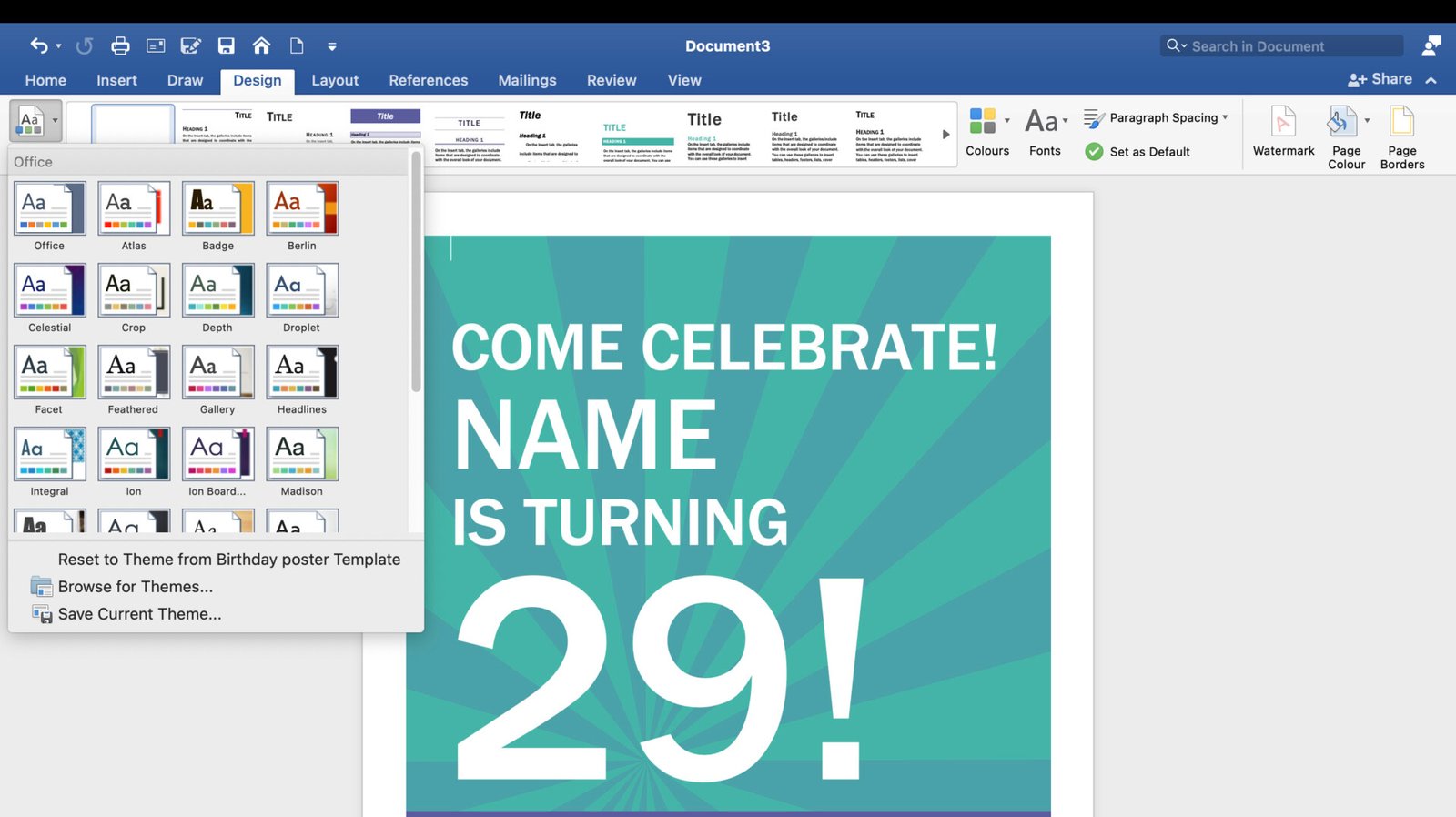Click the 29! number on poster
The image size is (1456, 817).
tap(659, 677)
